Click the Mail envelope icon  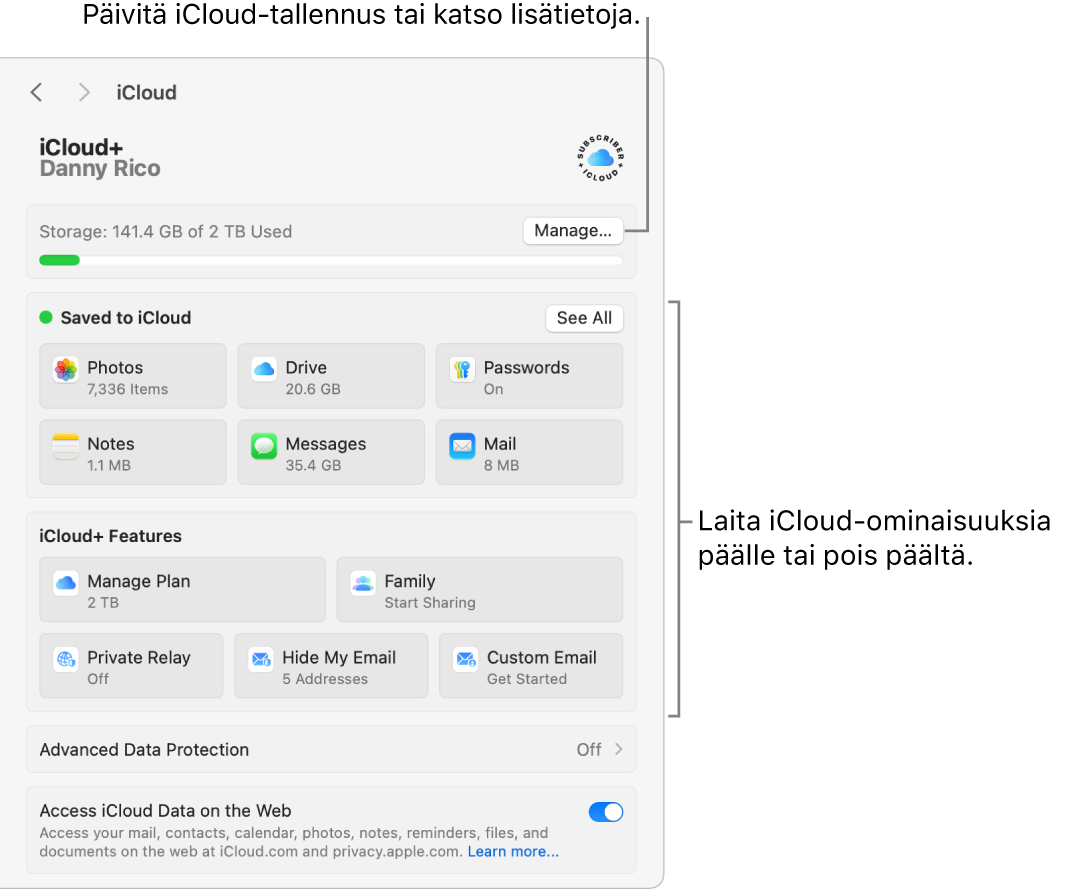click(x=462, y=446)
